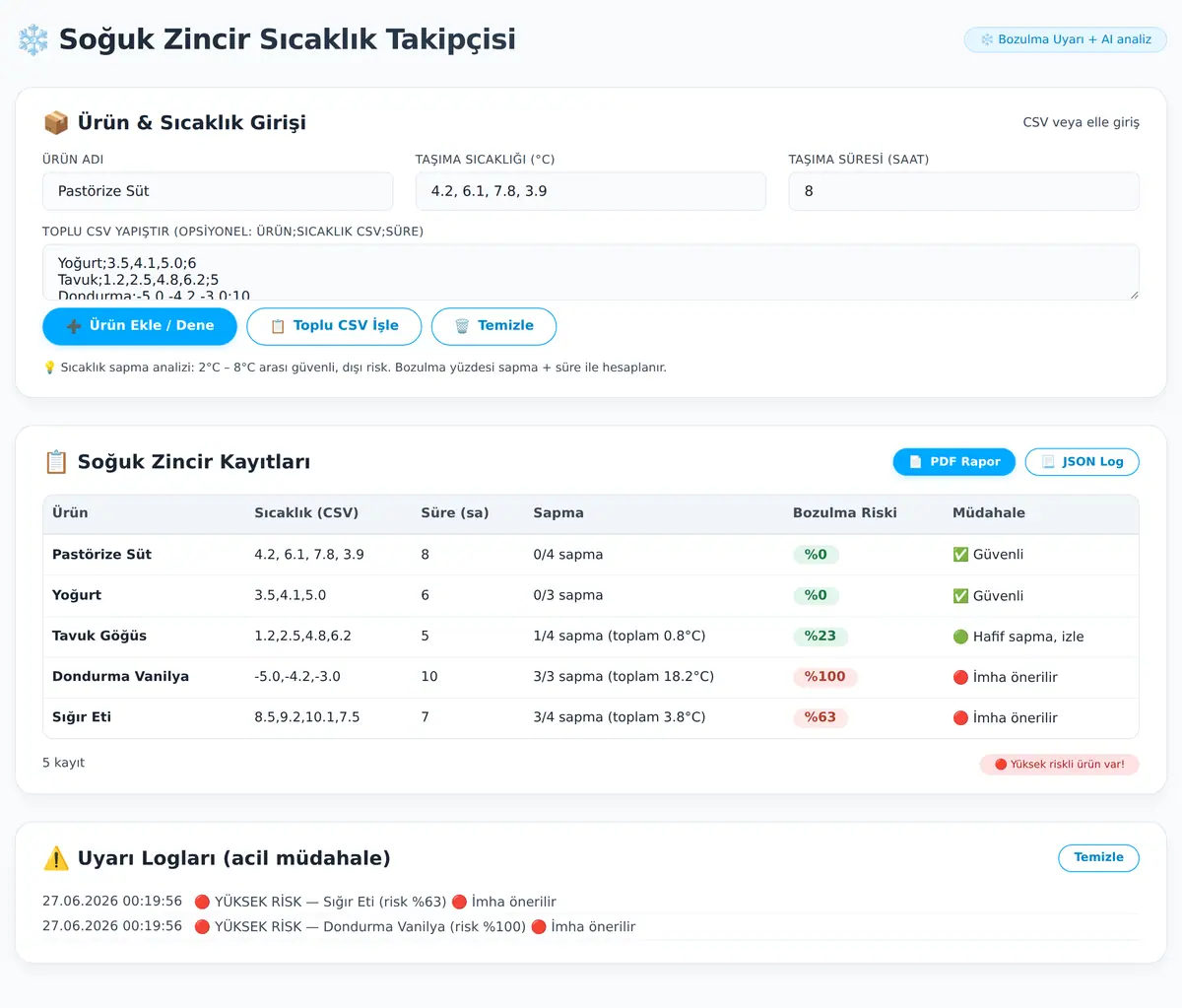Click the Ürün Ekle / Dene button

pos(140,326)
